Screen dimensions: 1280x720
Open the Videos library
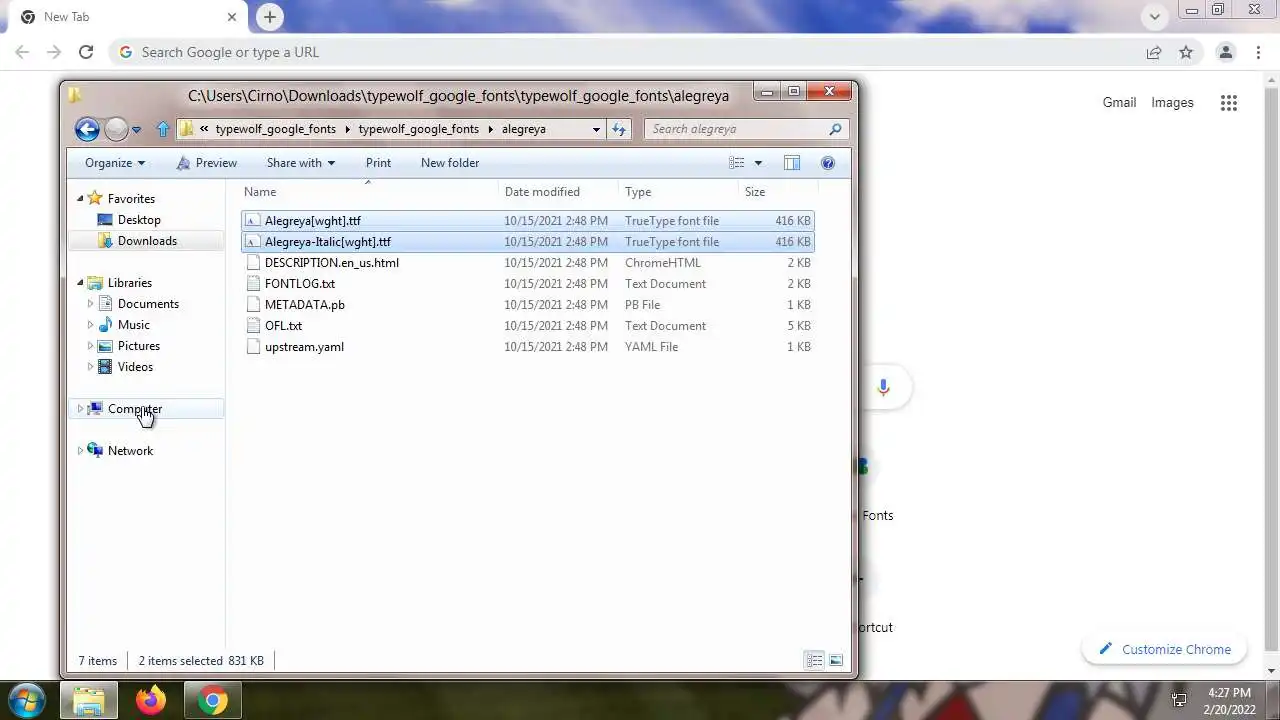click(135, 367)
